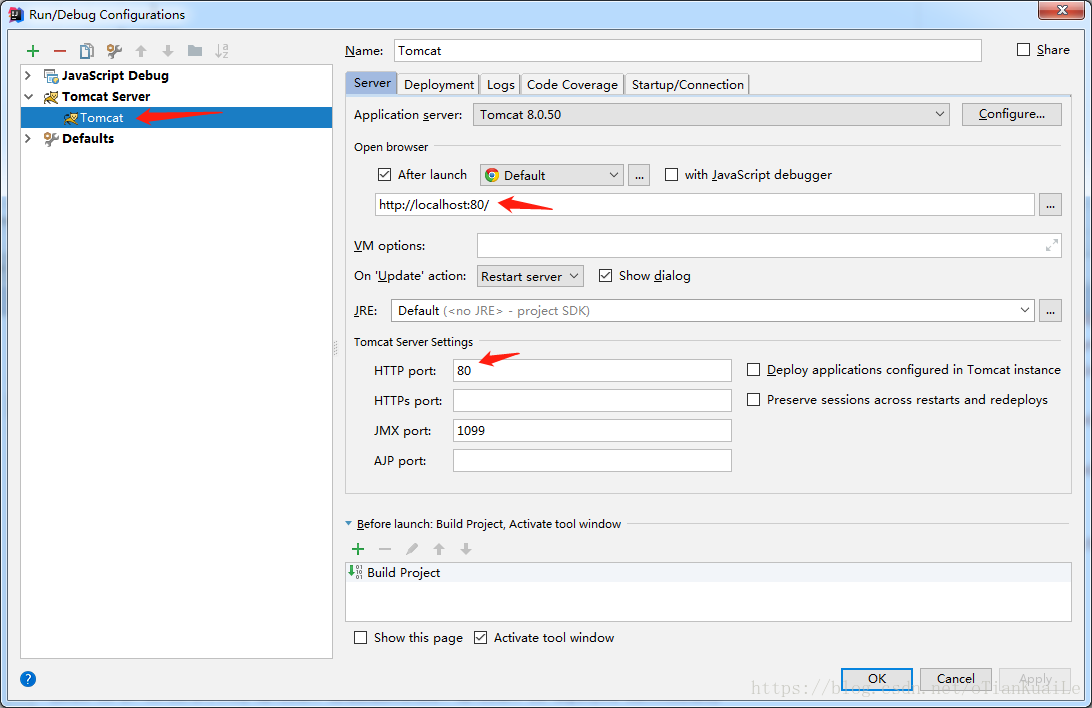
Task: Click the URL field with http://localhost:80/
Action: (x=704, y=205)
